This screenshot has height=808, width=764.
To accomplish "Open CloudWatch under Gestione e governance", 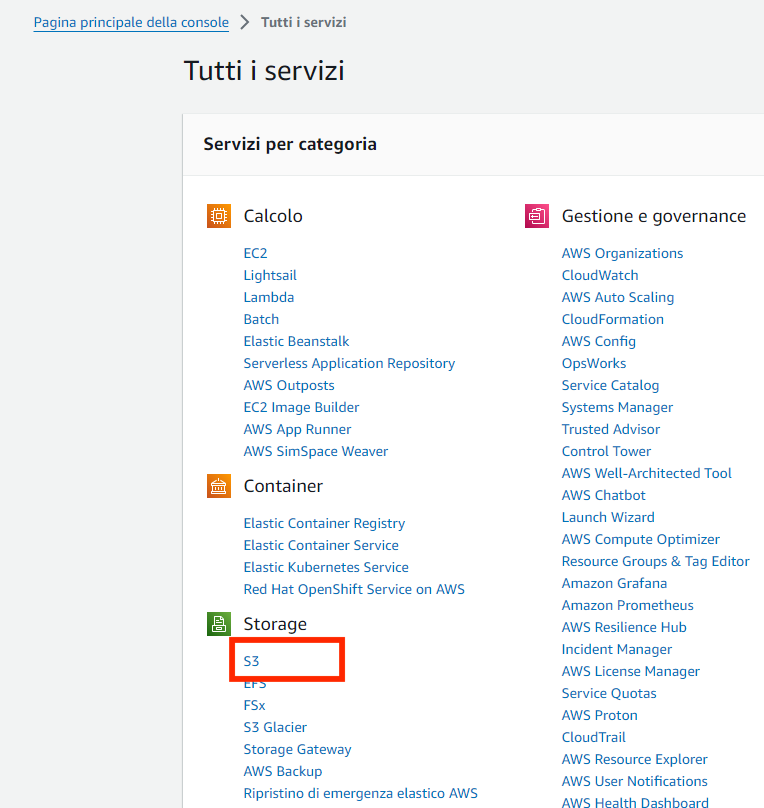I will (600, 275).
